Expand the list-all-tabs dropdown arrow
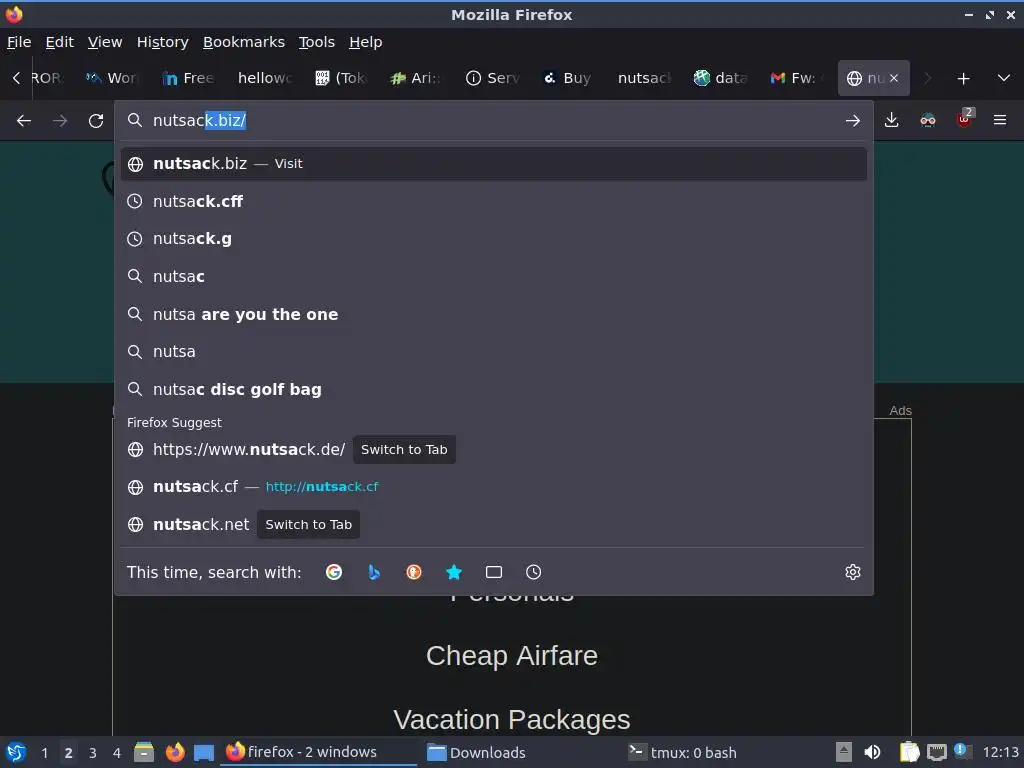Image resolution: width=1024 pixels, height=768 pixels. [1004, 78]
